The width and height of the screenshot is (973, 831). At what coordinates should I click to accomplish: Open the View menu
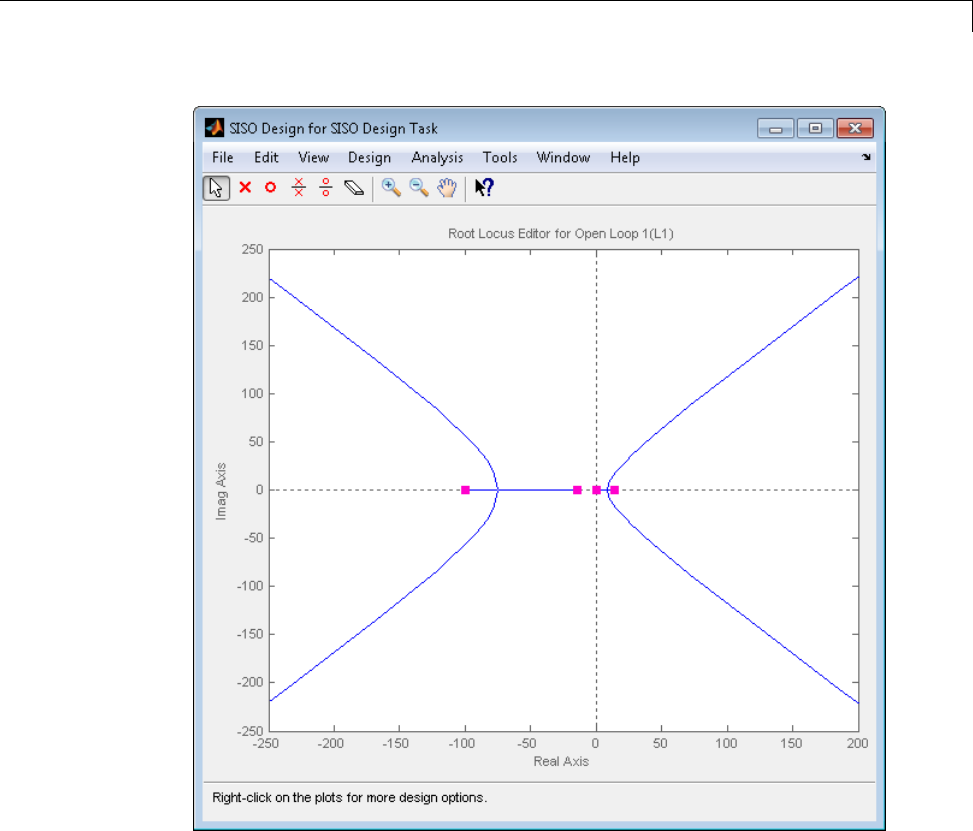click(313, 157)
